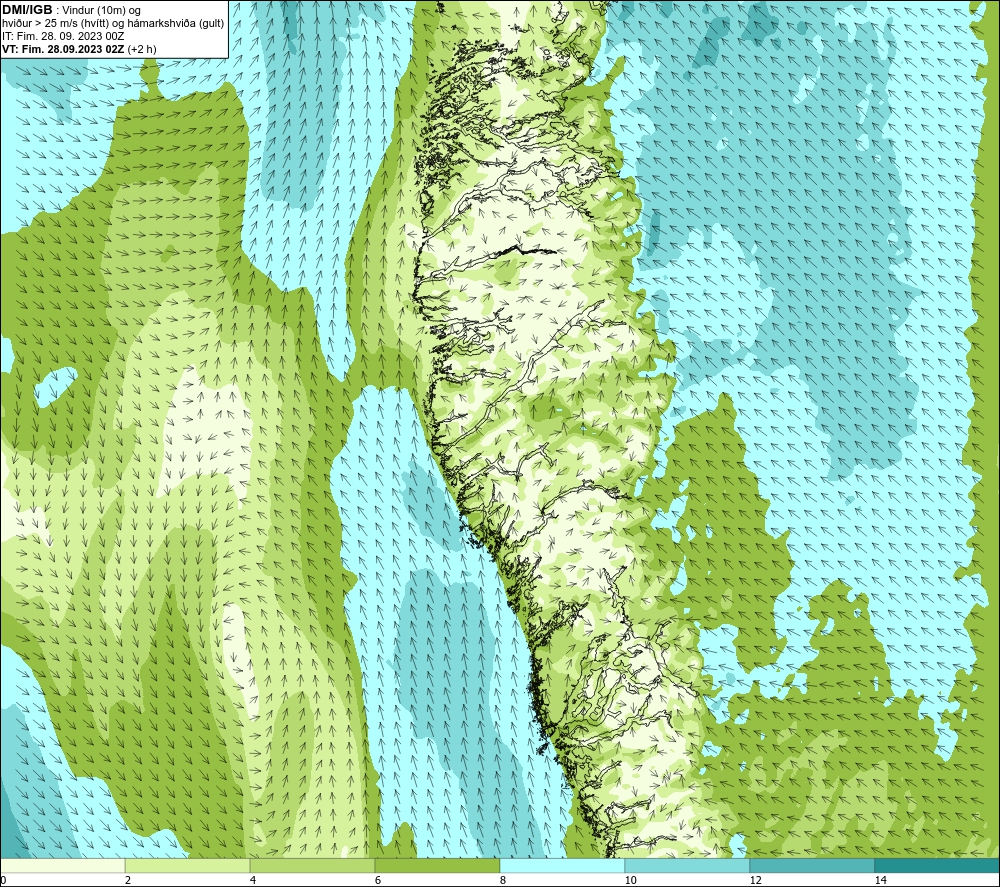Image resolution: width=1000 pixels, height=887 pixels.
Task: Click the 'IT: Fim. 28. 09. 2023 00Z' line
Action: click(62, 36)
